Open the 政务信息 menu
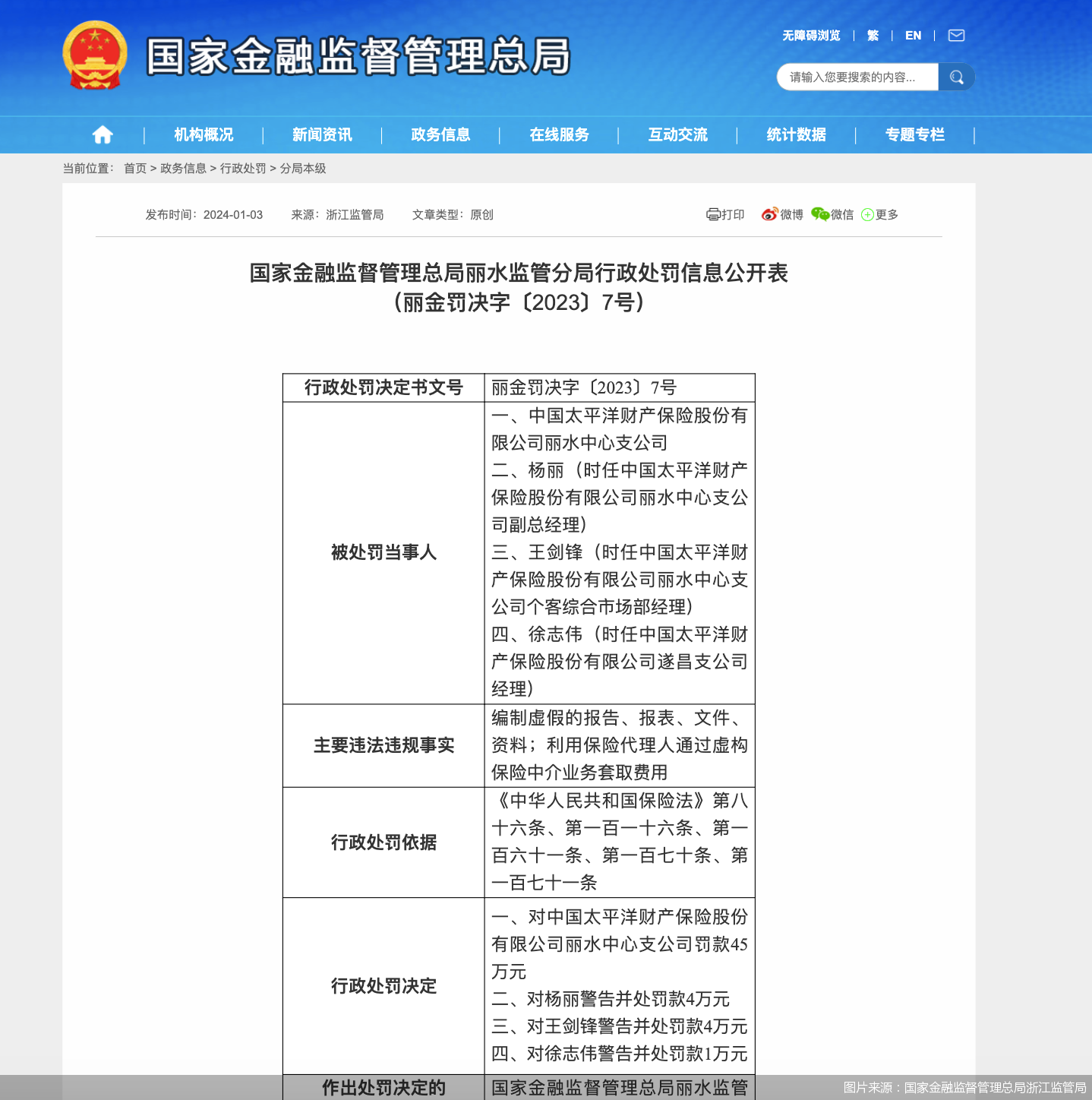The width and height of the screenshot is (1092, 1100). [x=440, y=134]
